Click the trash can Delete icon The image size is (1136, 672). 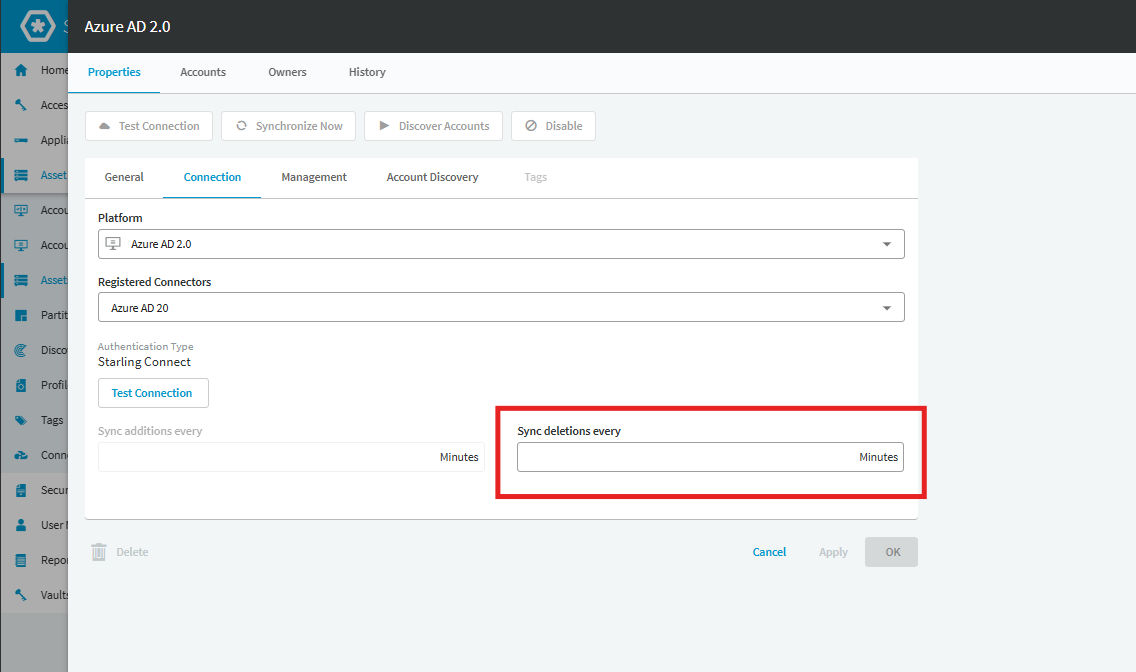coord(99,552)
